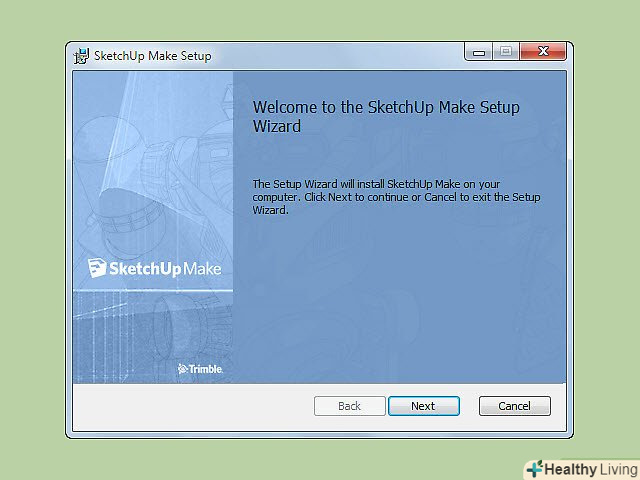640x480 pixels.
Task: Click the Trimble logo
Action: (200, 369)
